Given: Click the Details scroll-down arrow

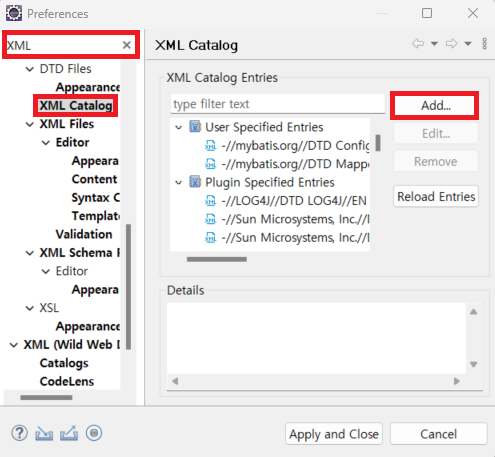Looking at the screenshot, I should (474, 364).
